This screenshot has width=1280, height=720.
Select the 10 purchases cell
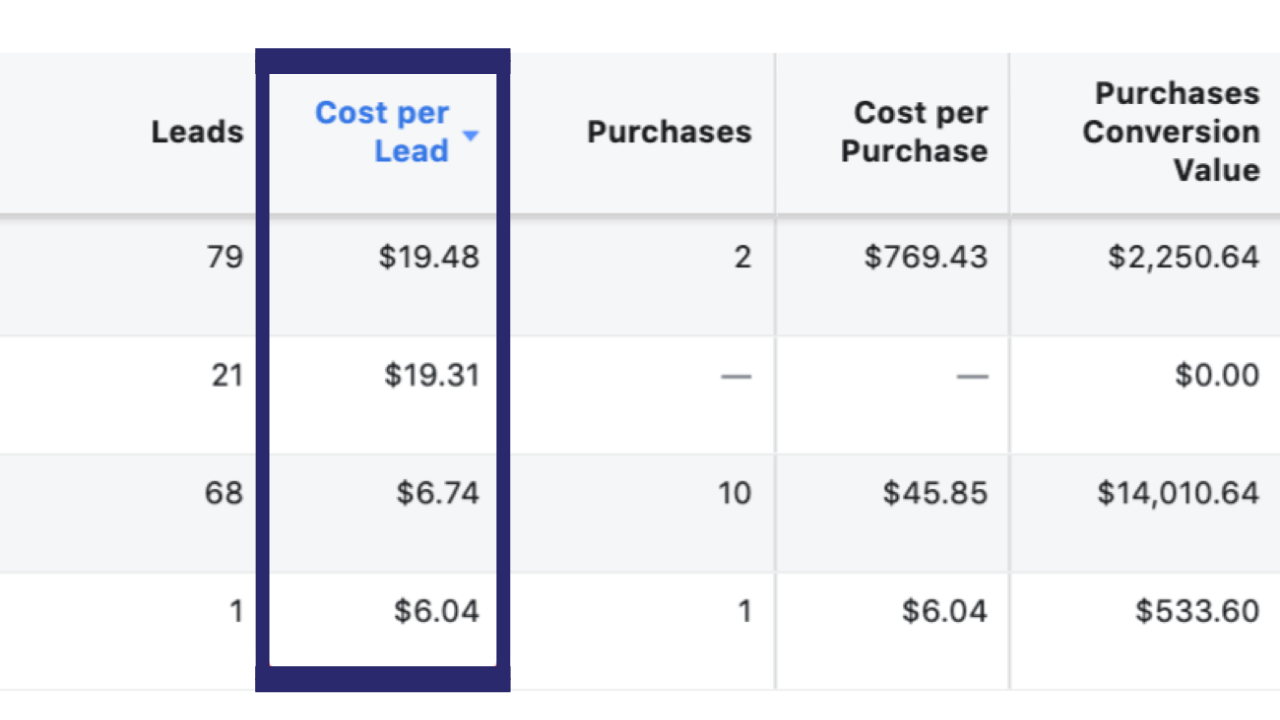click(x=735, y=493)
